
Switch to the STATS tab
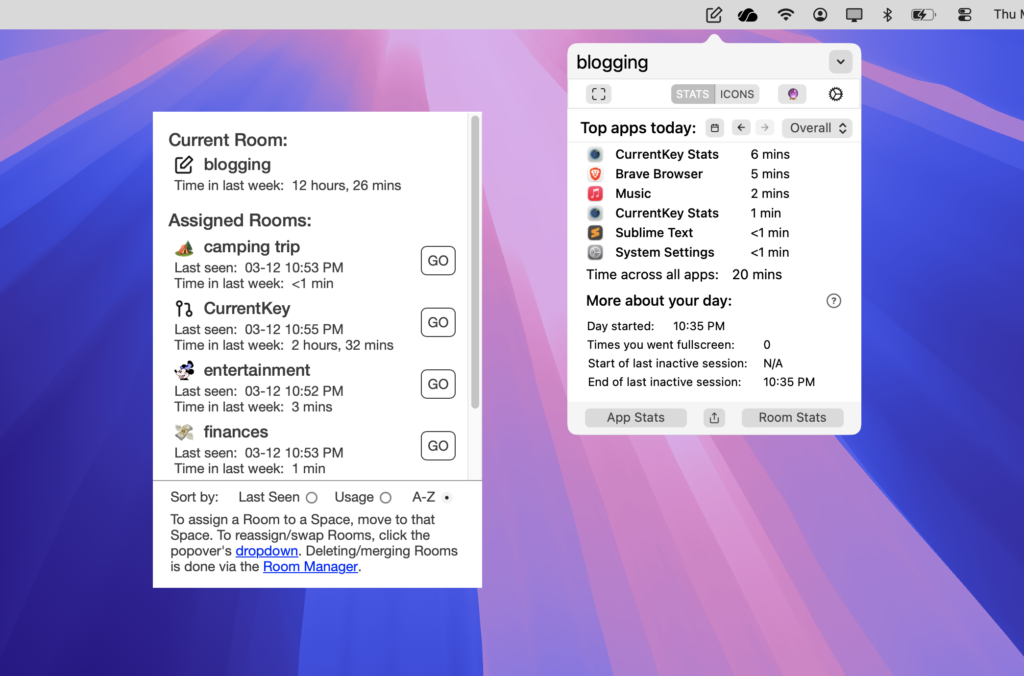click(692, 94)
